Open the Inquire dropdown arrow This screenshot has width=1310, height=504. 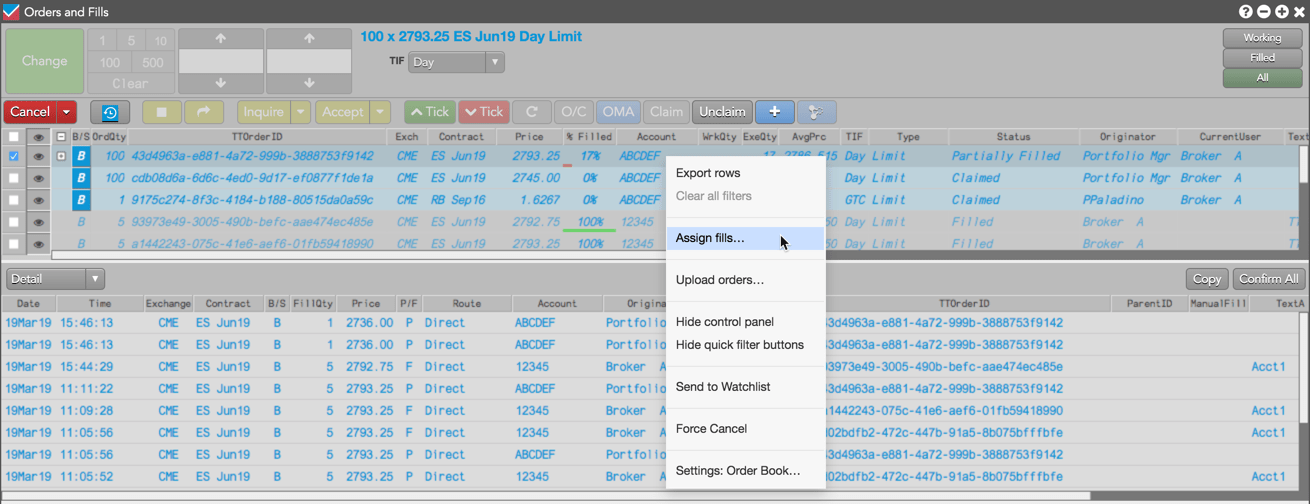tap(300, 112)
